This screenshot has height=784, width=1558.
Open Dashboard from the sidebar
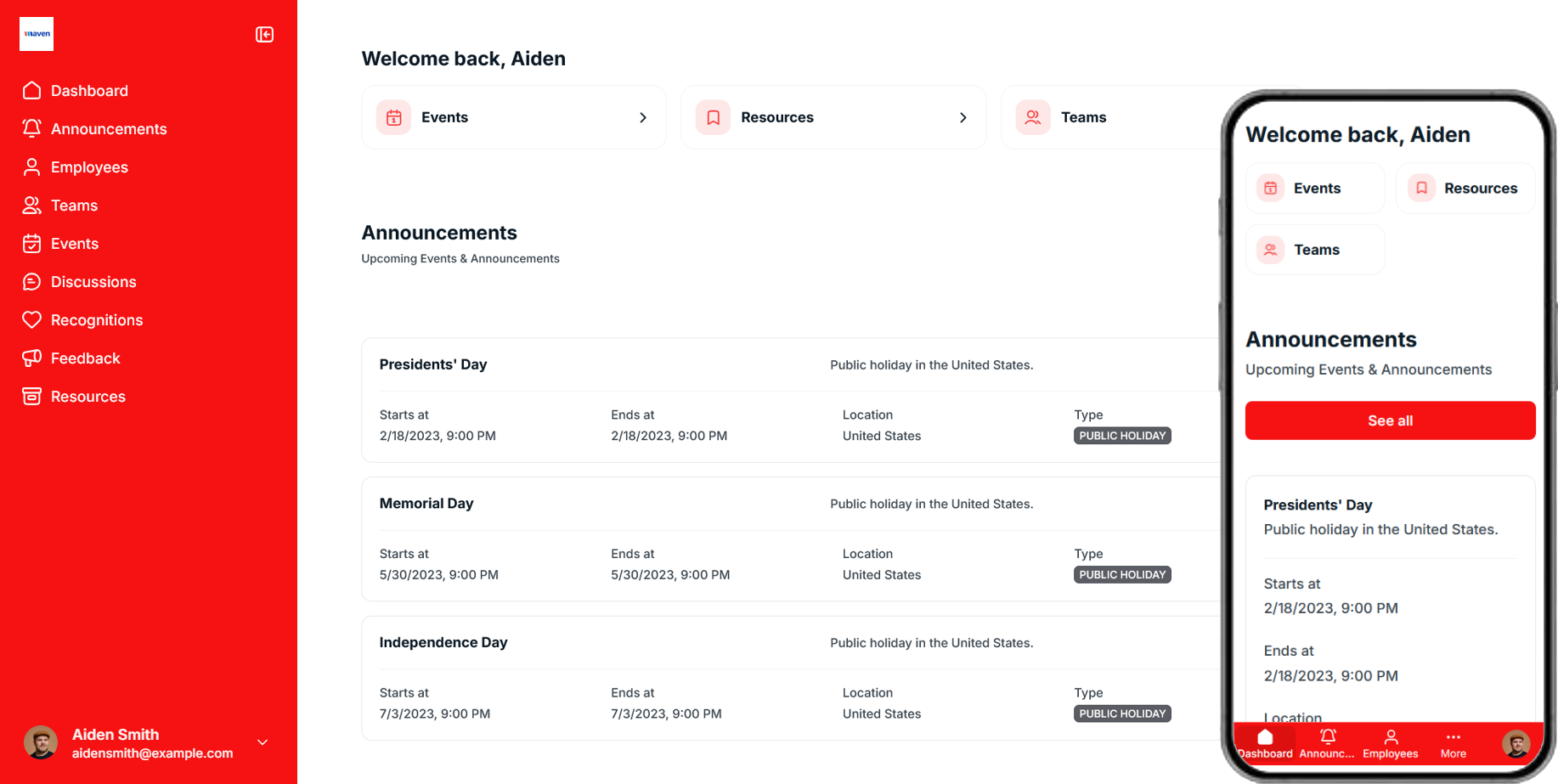[89, 91]
